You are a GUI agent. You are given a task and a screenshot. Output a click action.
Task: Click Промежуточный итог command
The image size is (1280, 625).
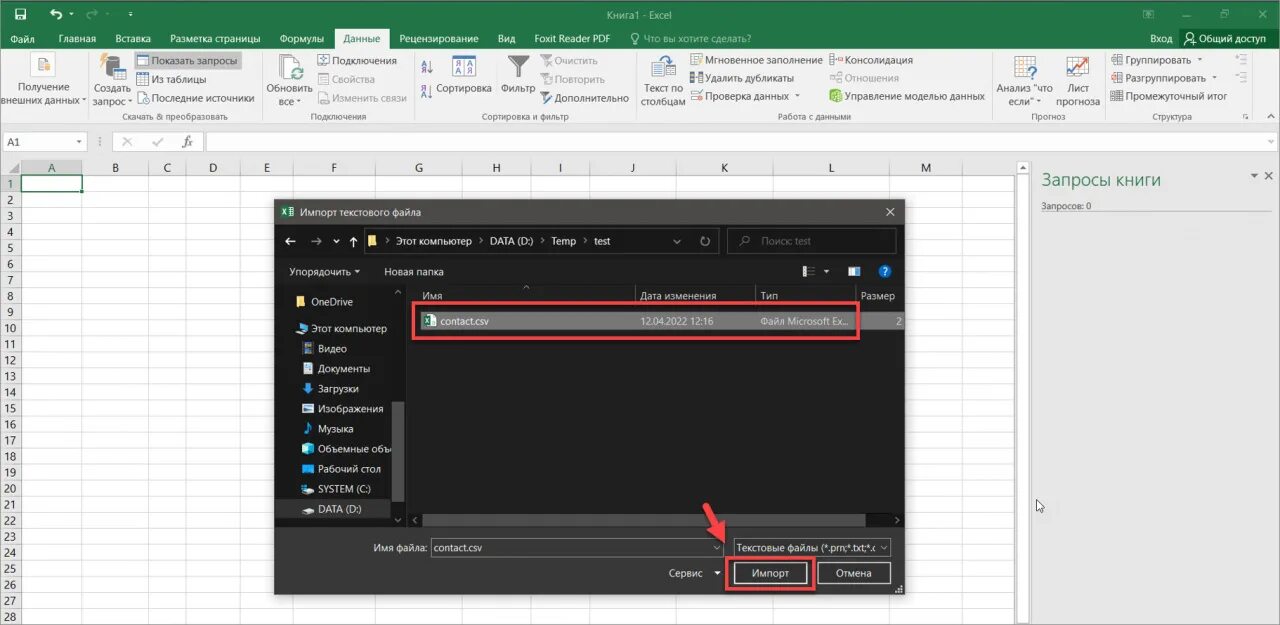[x=1168, y=96]
